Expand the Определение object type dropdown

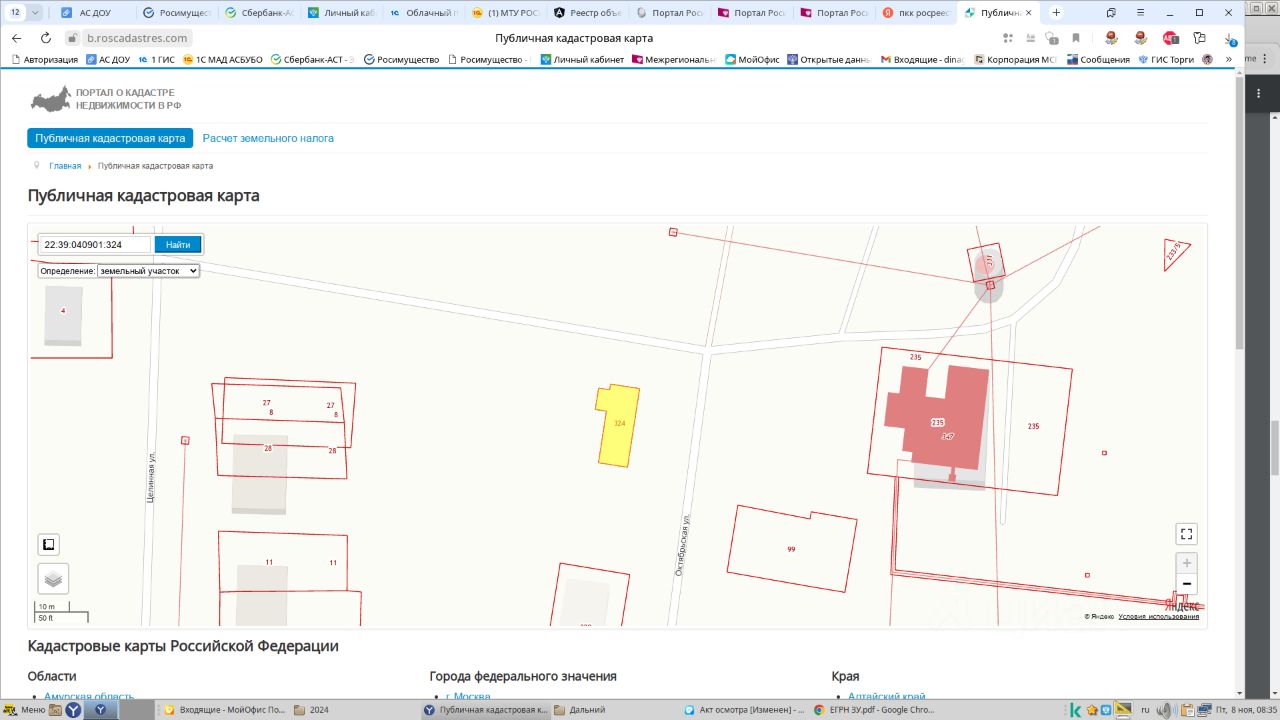click(148, 271)
